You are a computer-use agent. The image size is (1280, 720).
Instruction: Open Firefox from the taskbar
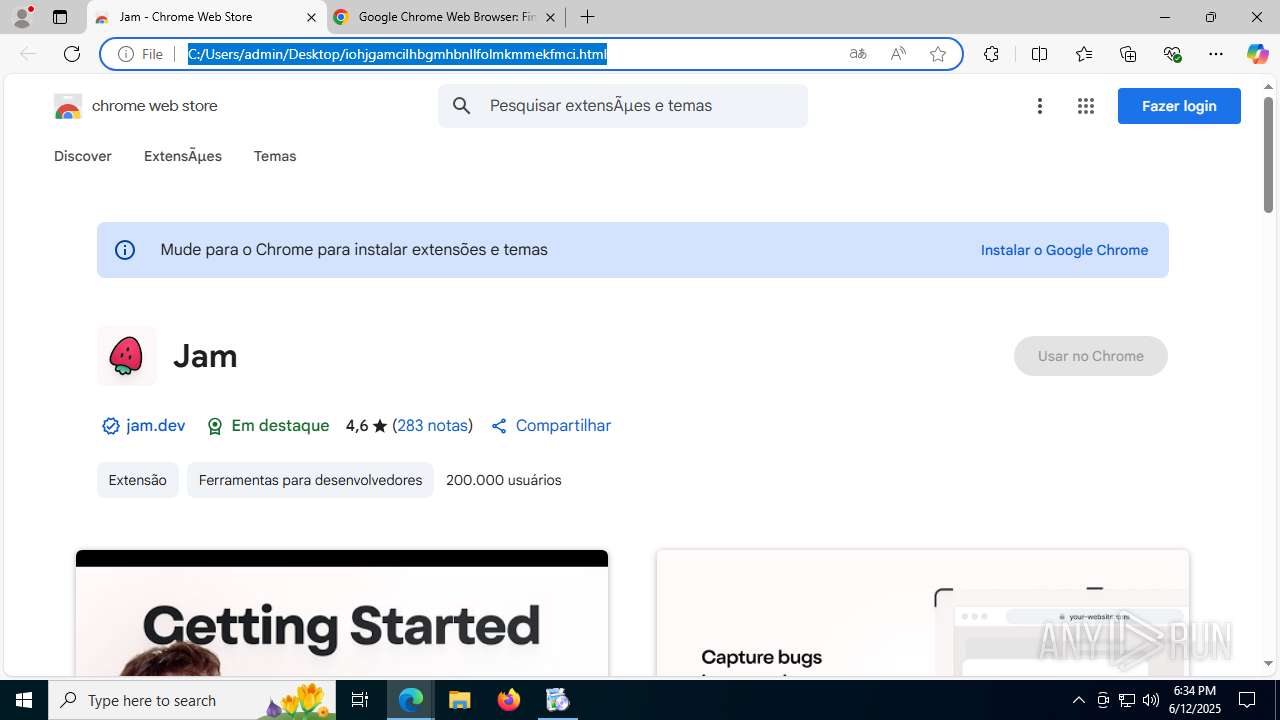tap(509, 700)
